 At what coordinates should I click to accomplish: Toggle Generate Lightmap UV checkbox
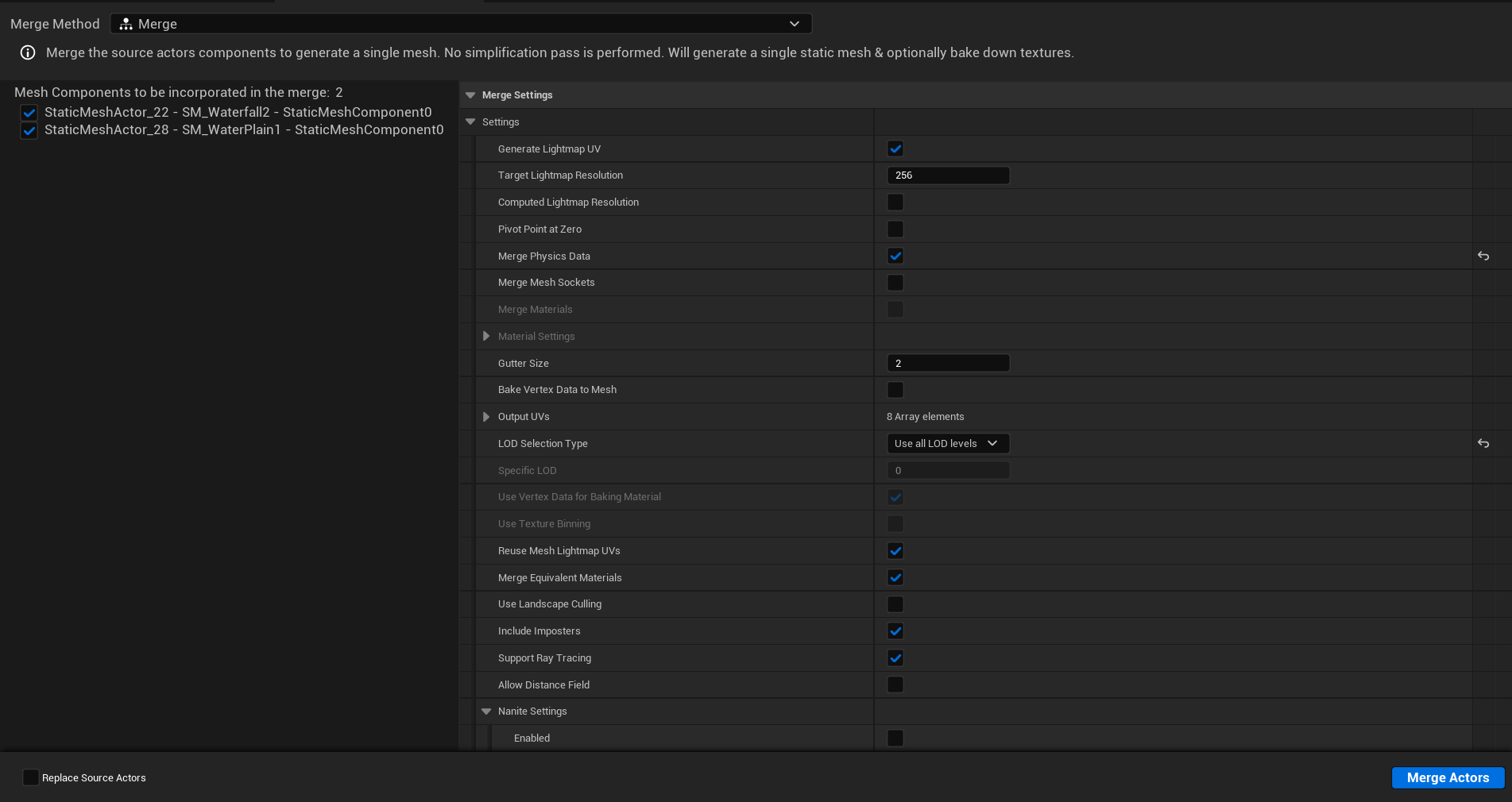coord(895,149)
